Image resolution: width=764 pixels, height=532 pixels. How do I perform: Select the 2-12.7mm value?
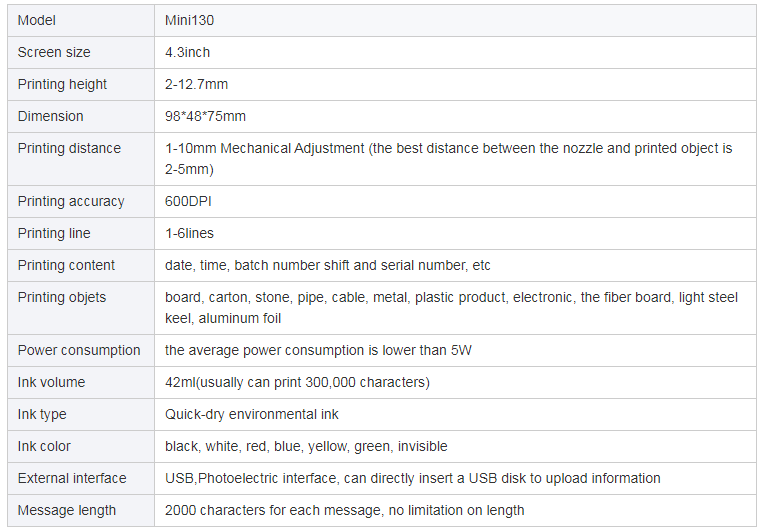pyautogui.click(x=196, y=84)
